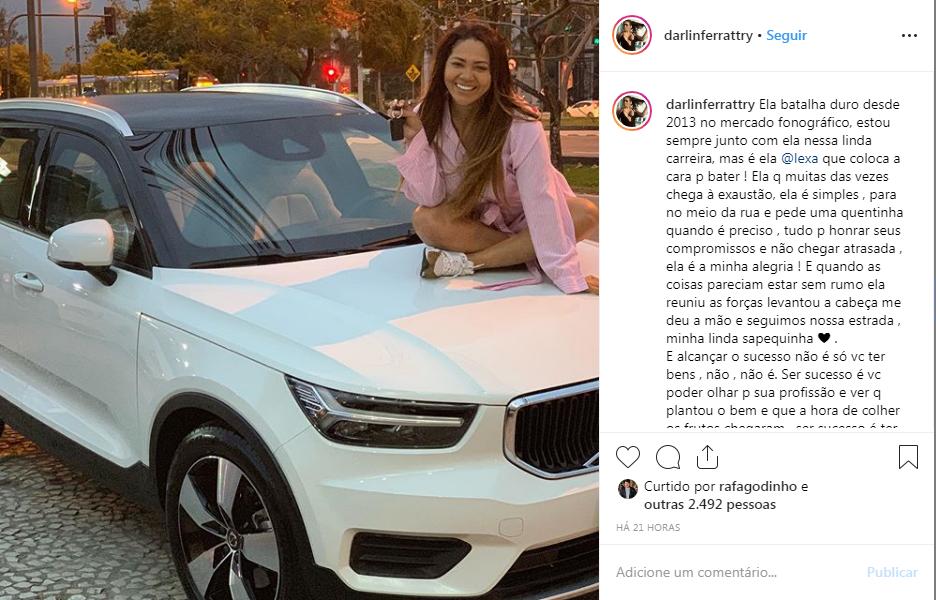Screen dimensions: 936x600
Task: Share the post with the upload icon
Action: 707,457
